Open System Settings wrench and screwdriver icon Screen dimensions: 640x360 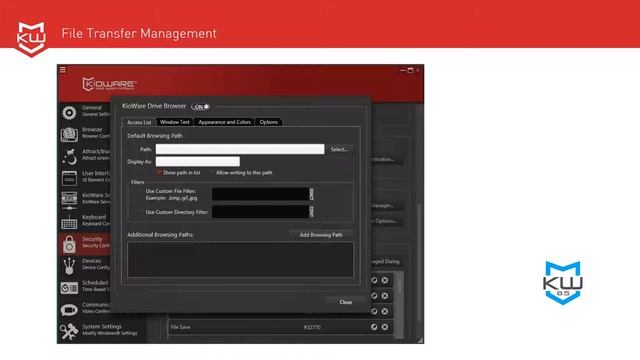click(69, 331)
